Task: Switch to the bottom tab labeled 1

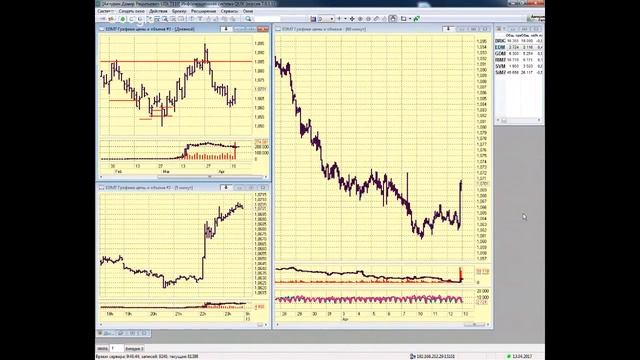Action: point(116,349)
